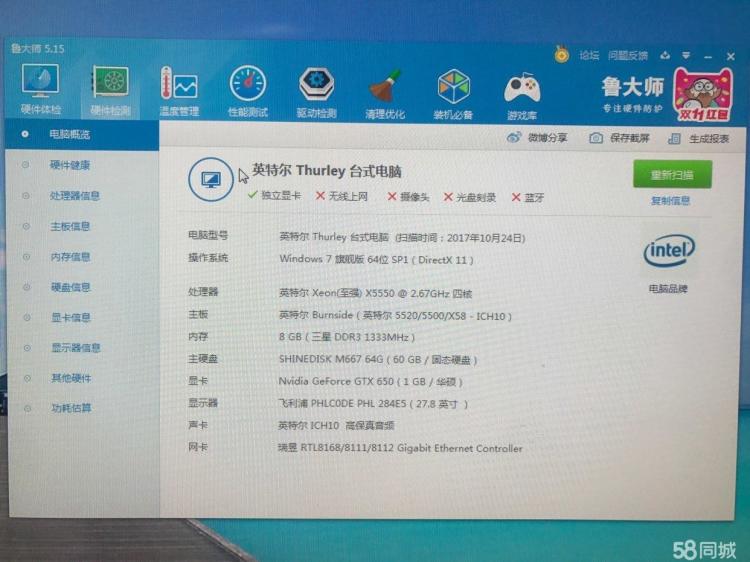Open 温度管理 temperature management
The image size is (750, 562).
(x=179, y=91)
